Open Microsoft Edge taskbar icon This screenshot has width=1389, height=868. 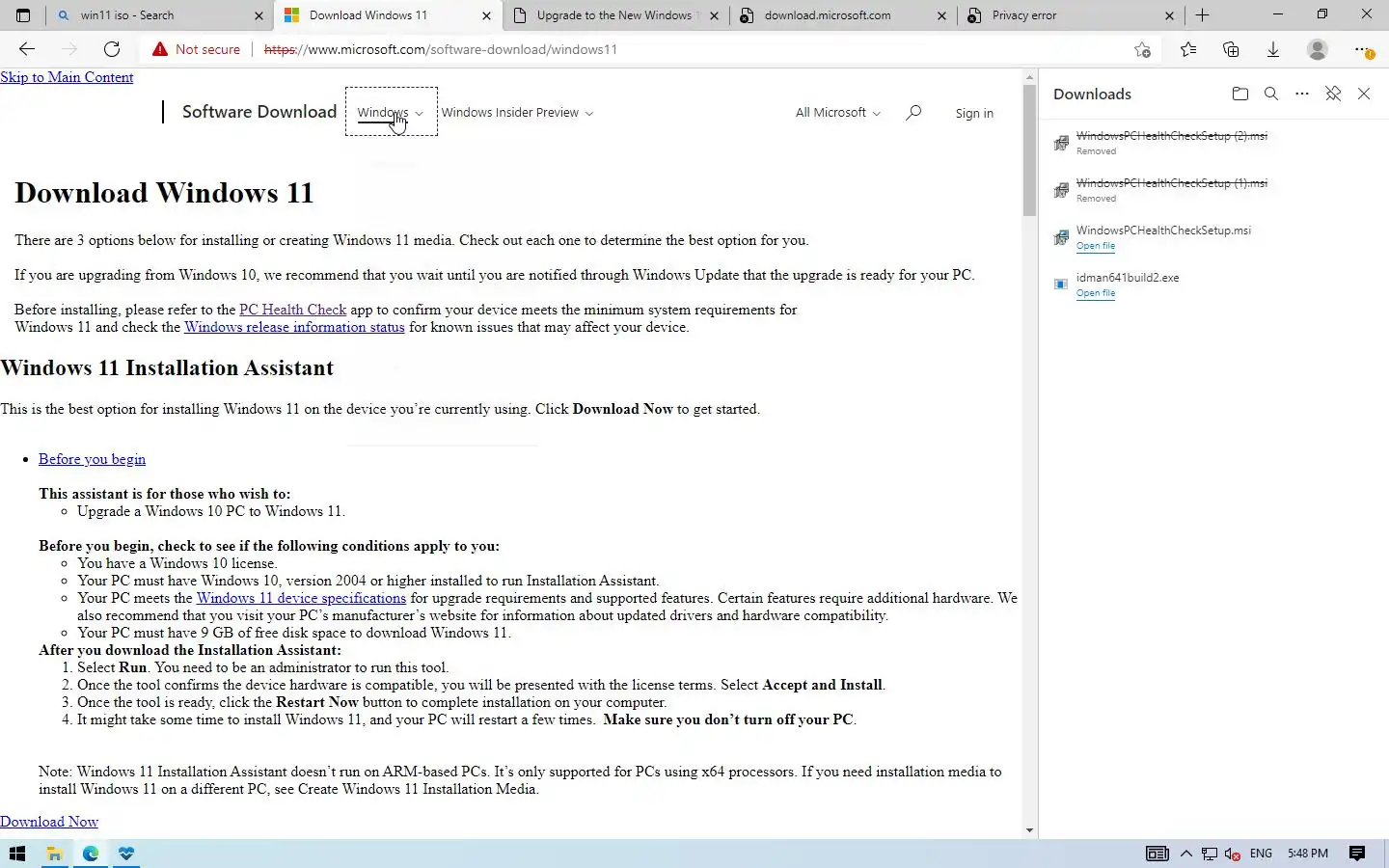click(x=91, y=854)
